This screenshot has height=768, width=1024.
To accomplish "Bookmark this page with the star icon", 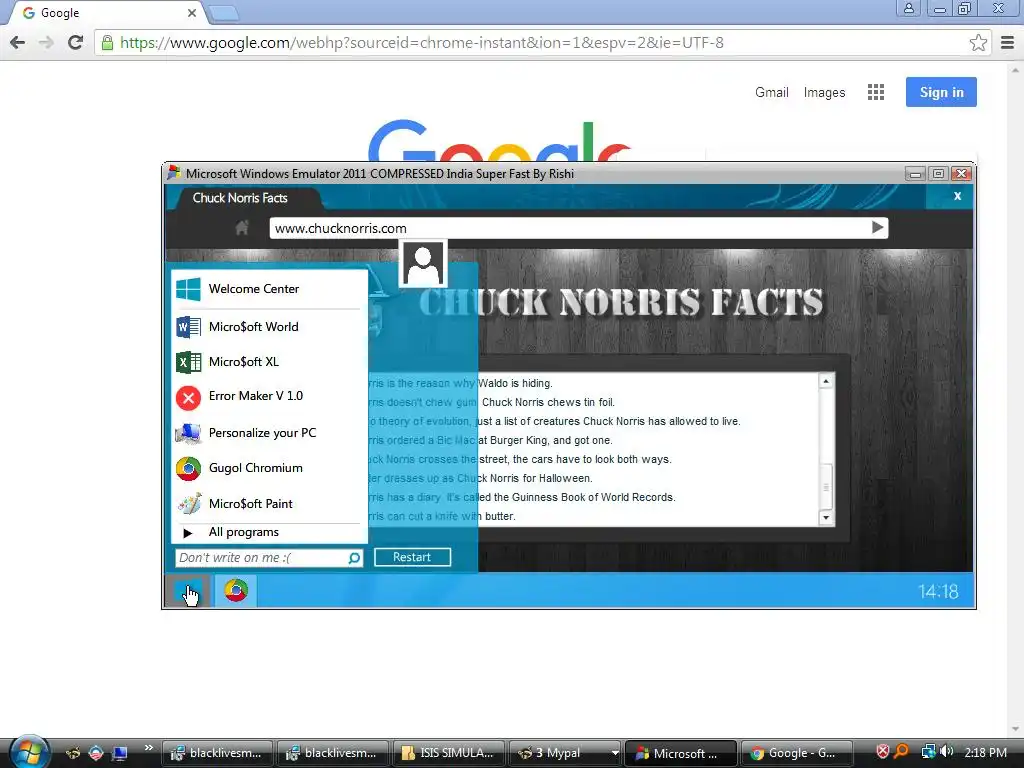I will pyautogui.click(x=978, y=42).
